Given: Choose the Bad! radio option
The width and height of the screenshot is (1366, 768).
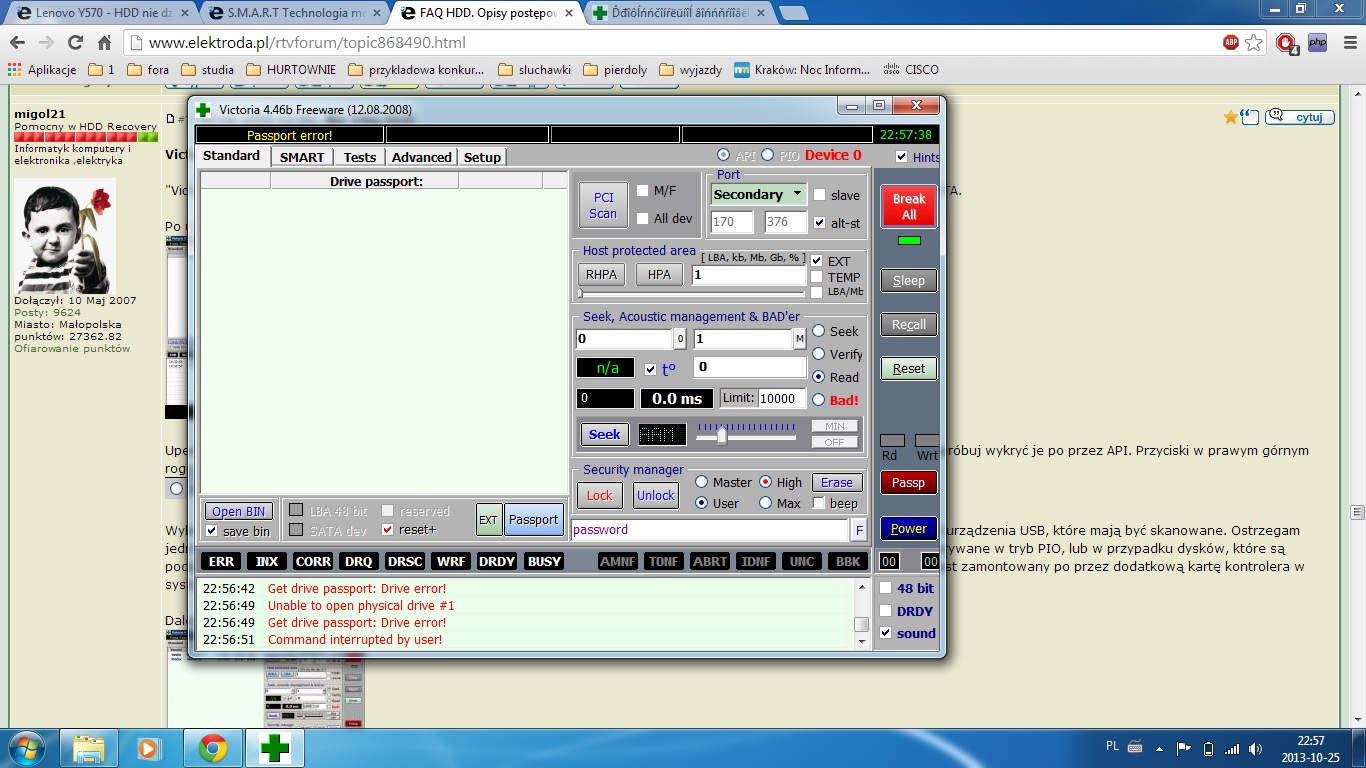Looking at the screenshot, I should pyautogui.click(x=819, y=400).
